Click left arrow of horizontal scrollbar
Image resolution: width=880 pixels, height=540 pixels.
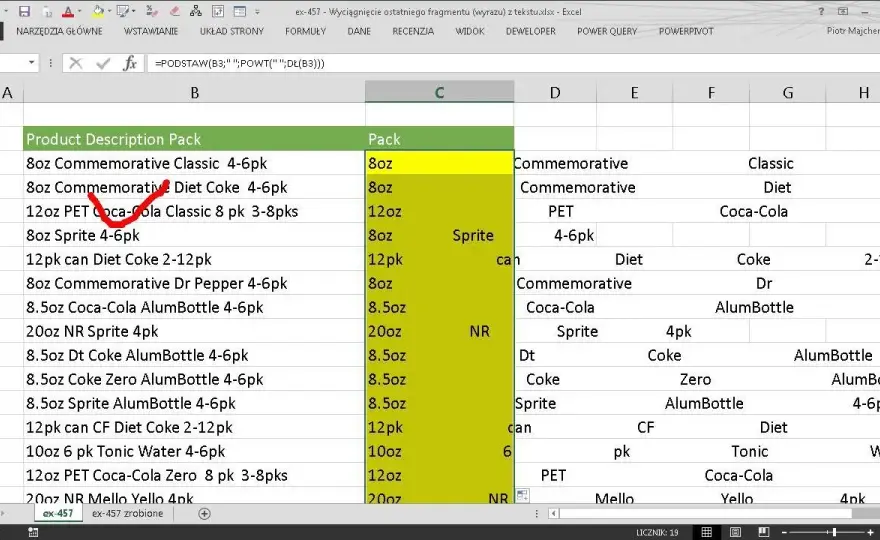click(553, 513)
